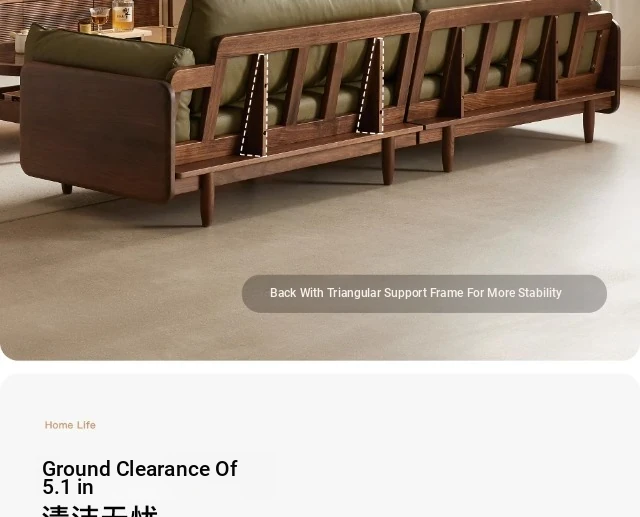
Task: Click the 'Ground Clearance Of 5.1 in' heading
Action: [x=140, y=477]
